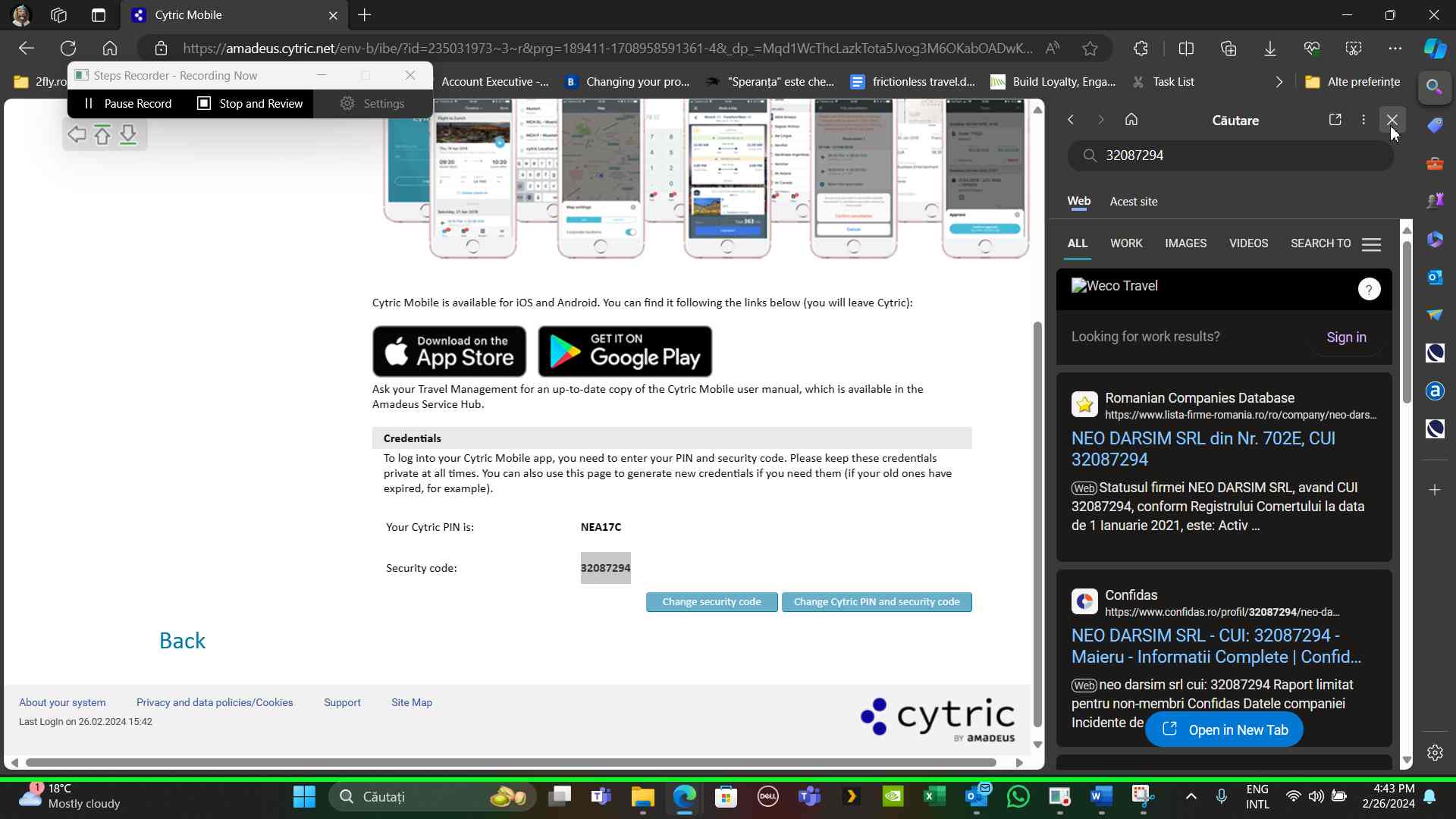Select the WORK results tab
The height and width of the screenshot is (819, 1456).
click(x=1126, y=243)
